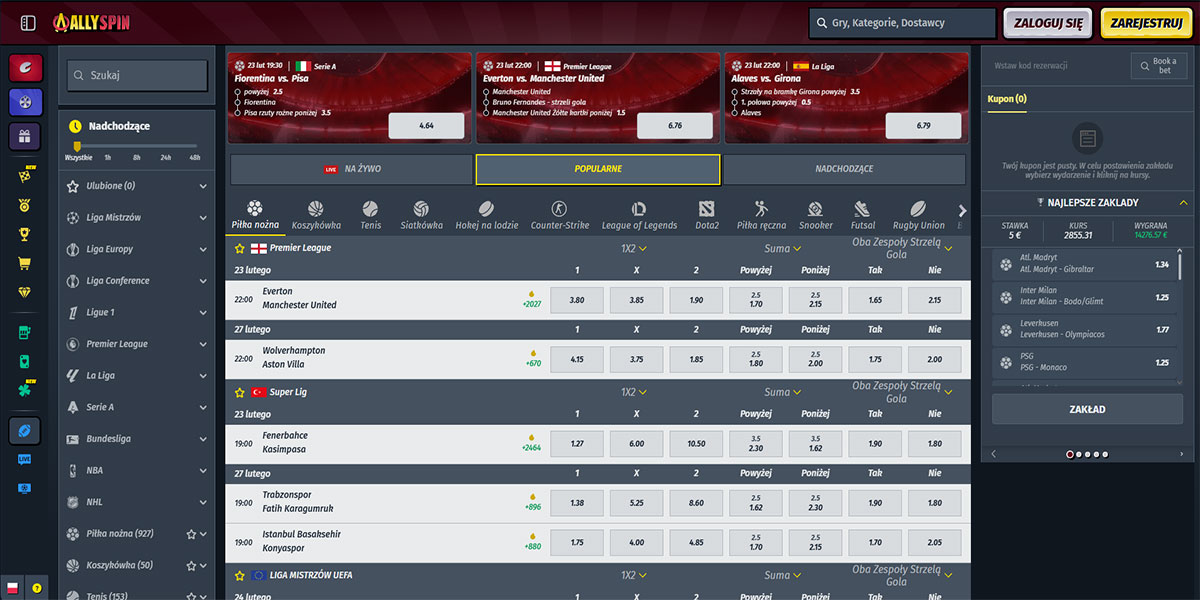Image resolution: width=1200 pixels, height=600 pixels.
Task: Open the trophy icon in left sidebar
Action: click(x=26, y=234)
